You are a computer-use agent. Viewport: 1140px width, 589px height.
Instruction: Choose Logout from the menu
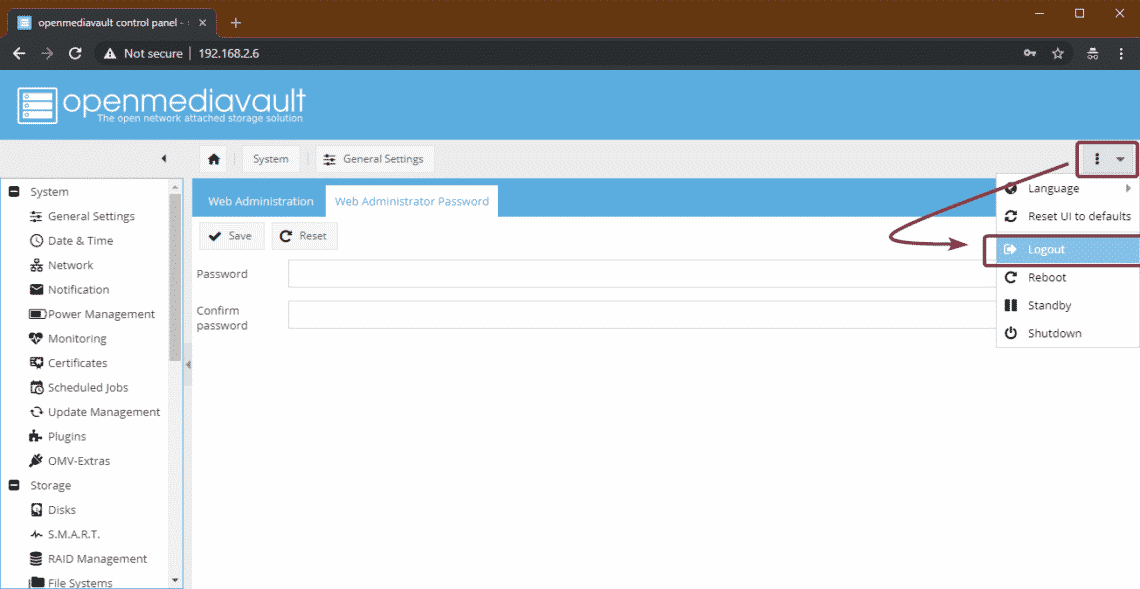tap(1068, 249)
